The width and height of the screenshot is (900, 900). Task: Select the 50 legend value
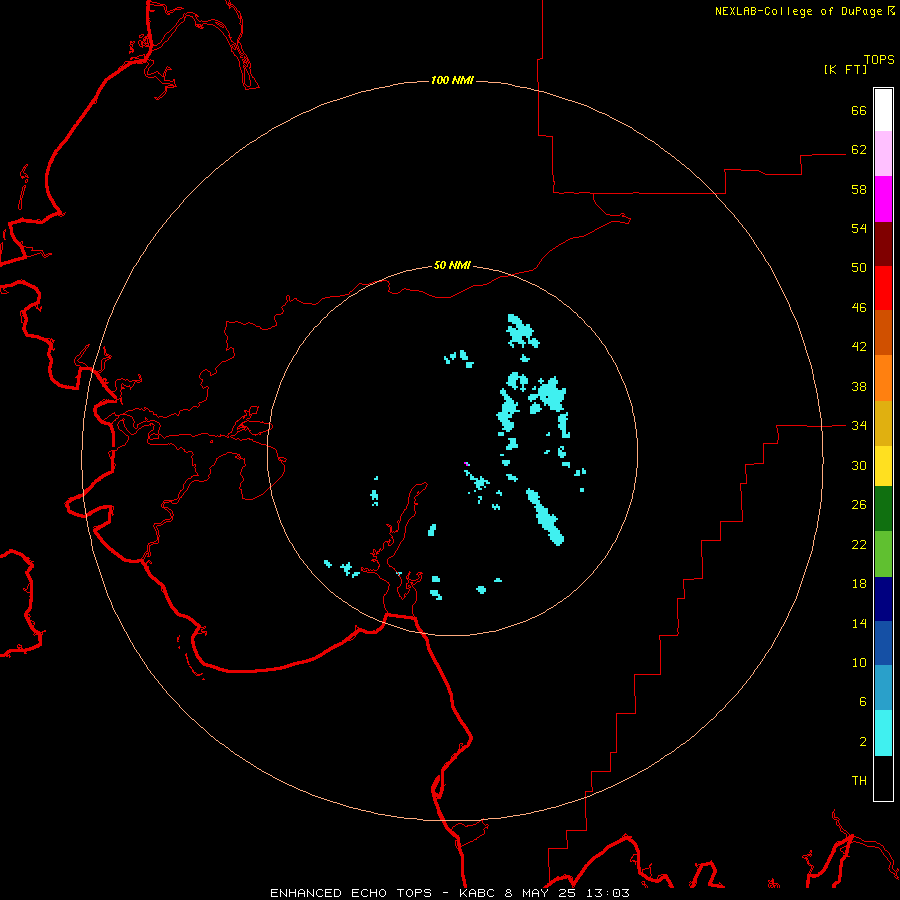click(859, 267)
